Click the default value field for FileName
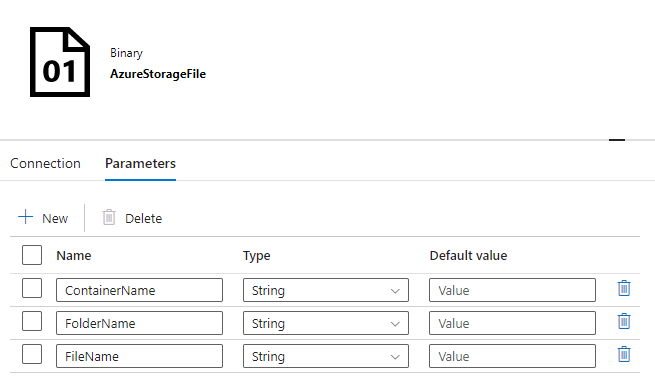 (x=512, y=356)
